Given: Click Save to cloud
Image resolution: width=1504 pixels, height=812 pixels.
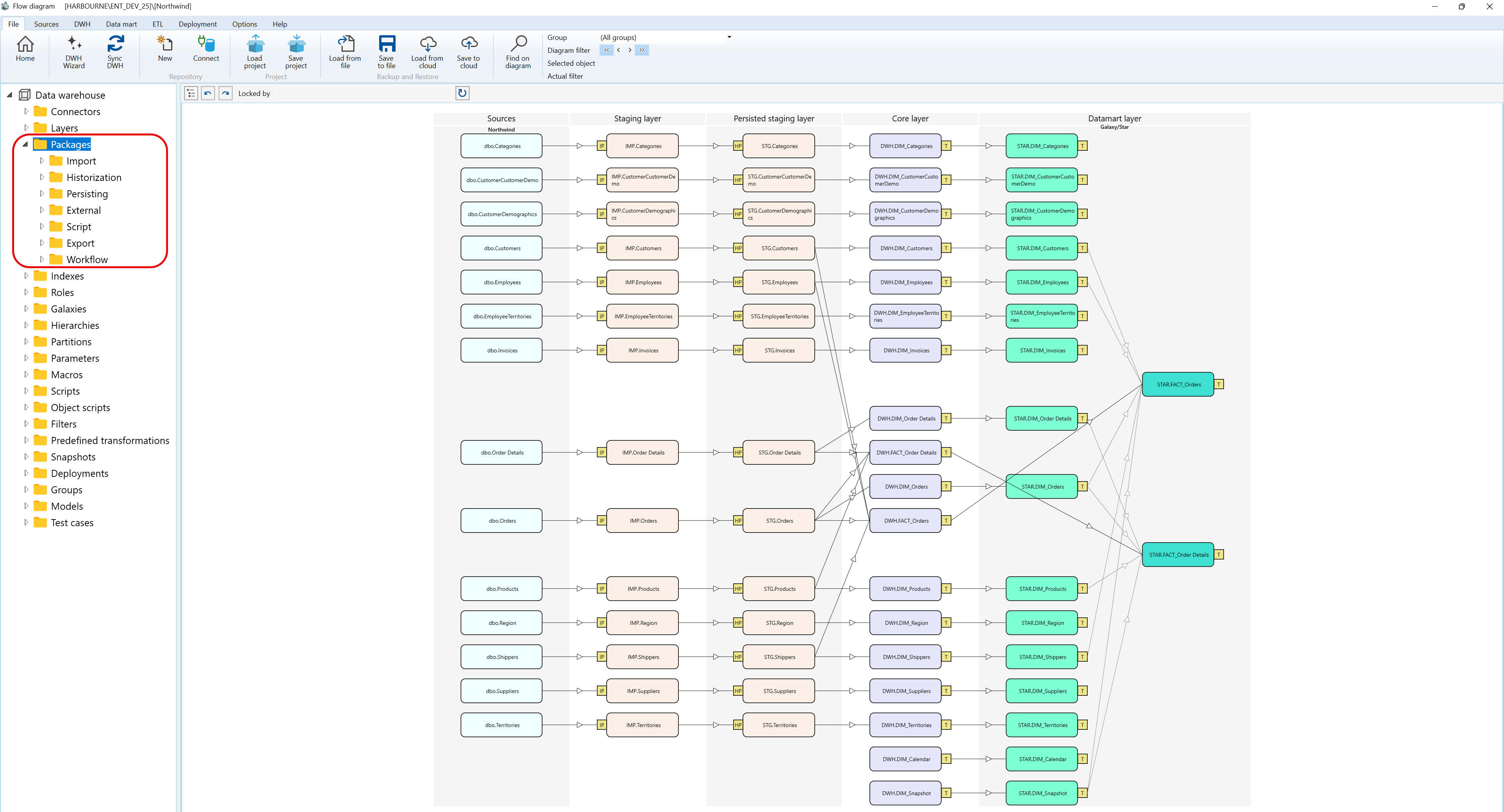Looking at the screenshot, I should (468, 52).
